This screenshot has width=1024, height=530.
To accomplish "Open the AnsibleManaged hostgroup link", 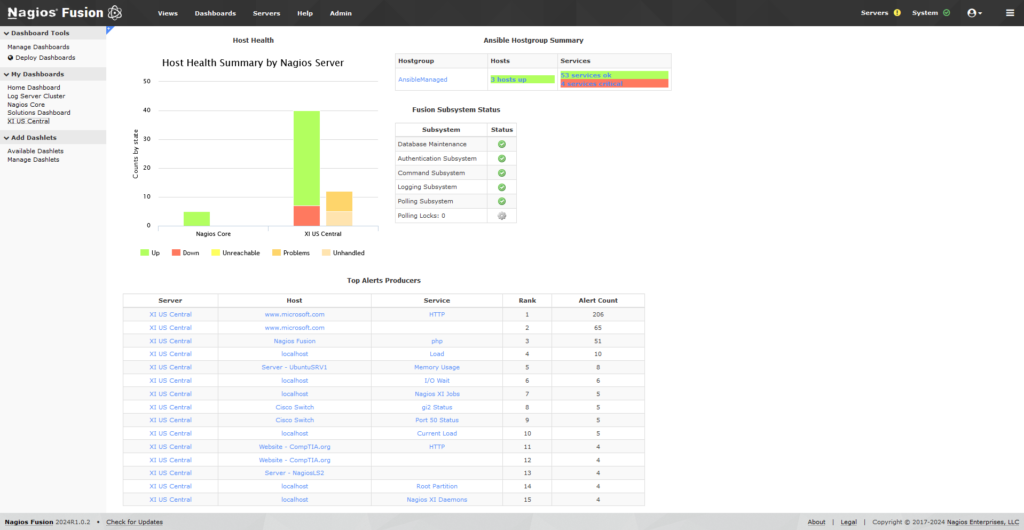I will click(x=423, y=79).
